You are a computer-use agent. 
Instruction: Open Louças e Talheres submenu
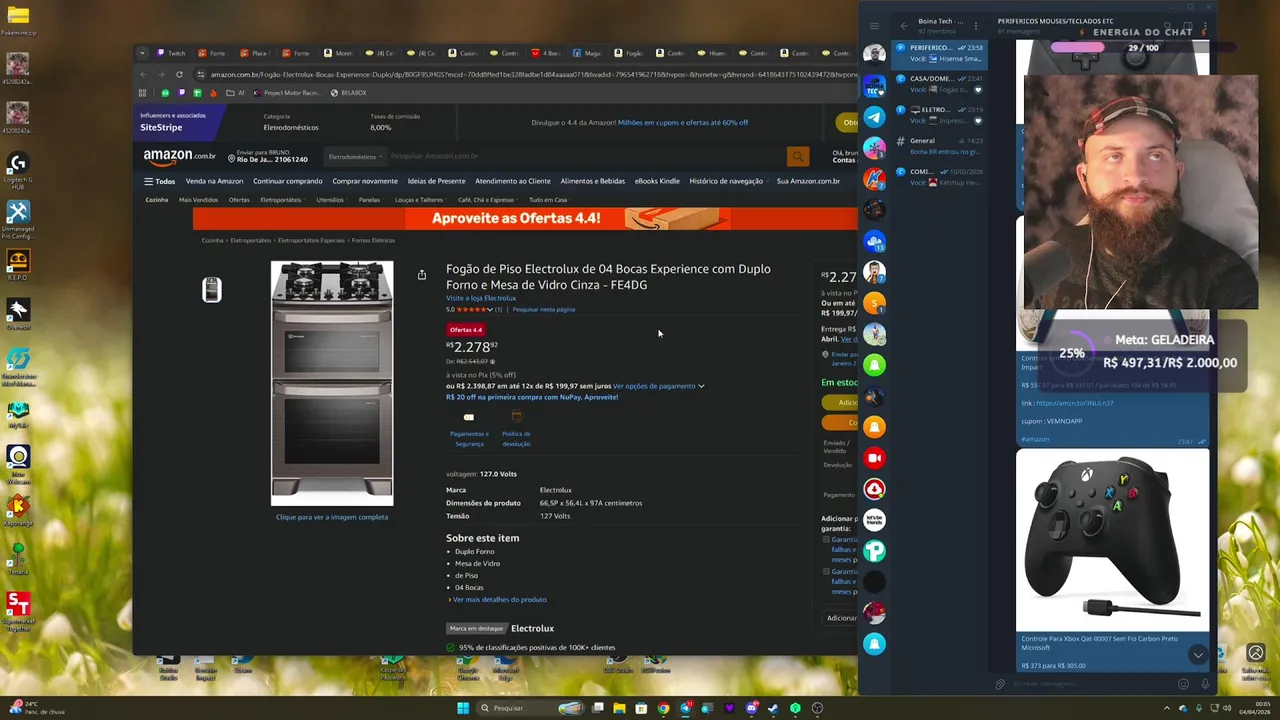(419, 200)
